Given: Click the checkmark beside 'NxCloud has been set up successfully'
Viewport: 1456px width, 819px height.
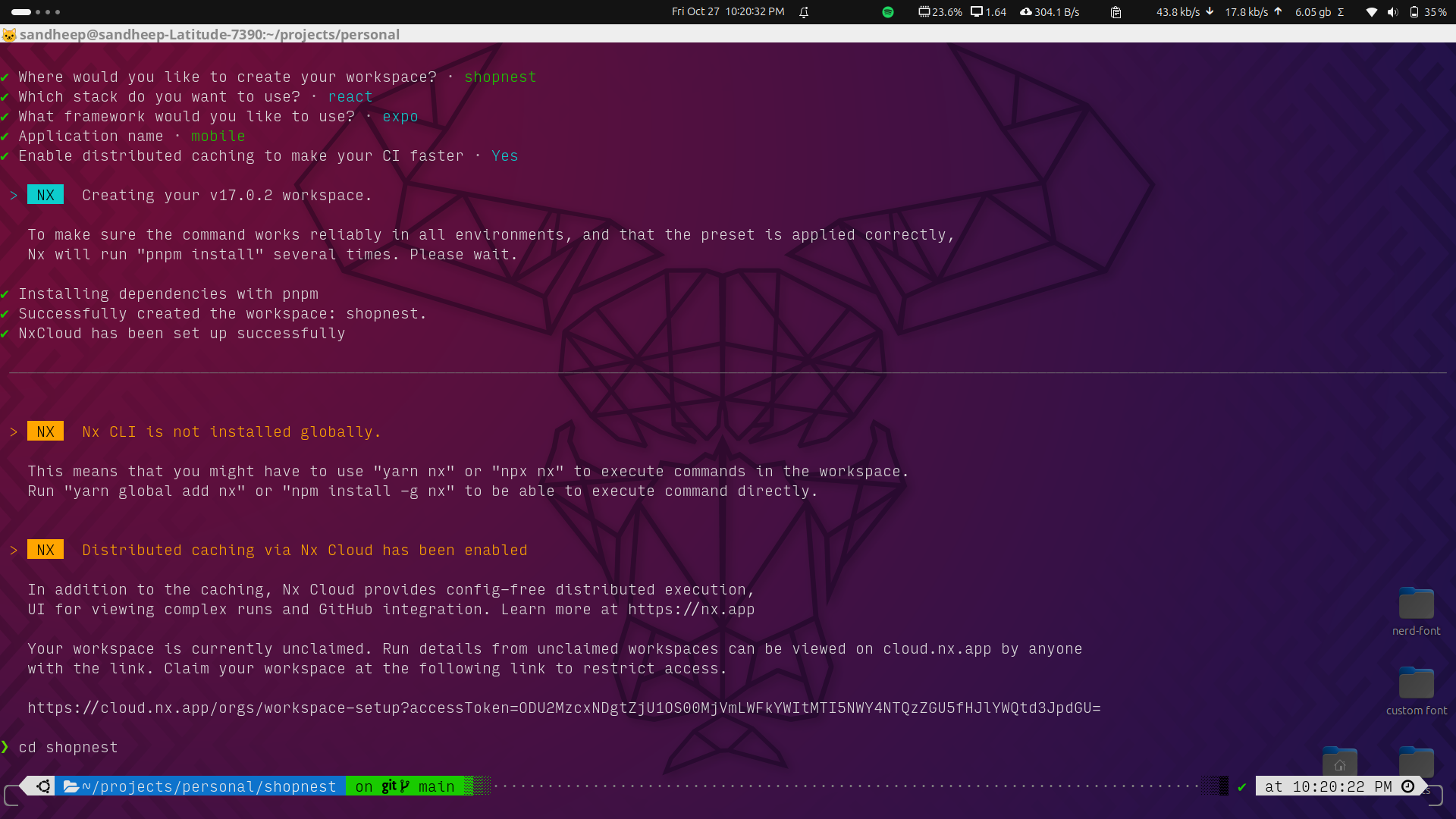Looking at the screenshot, I should pyautogui.click(x=5, y=334).
